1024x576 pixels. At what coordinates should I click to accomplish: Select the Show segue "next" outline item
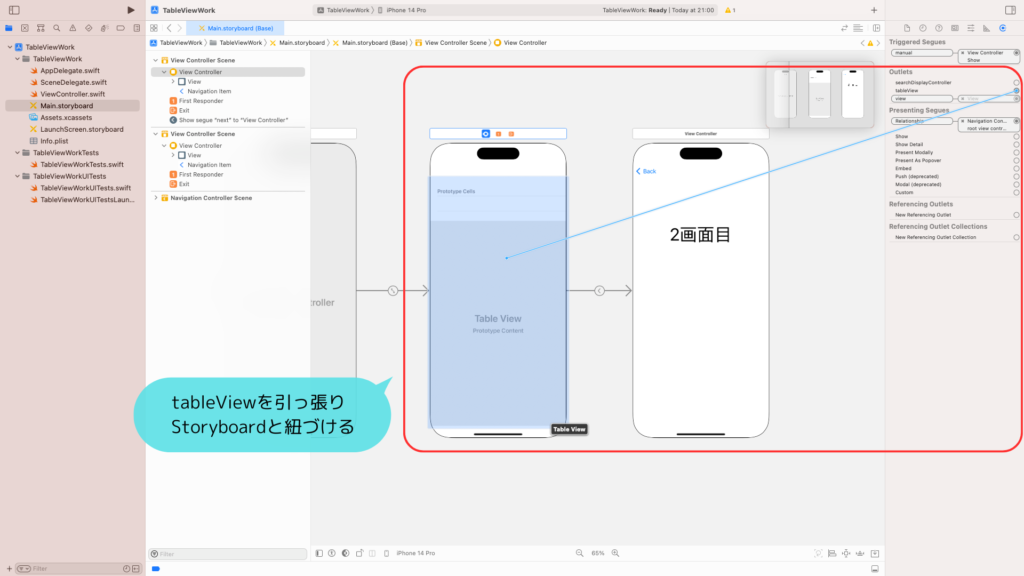point(229,120)
